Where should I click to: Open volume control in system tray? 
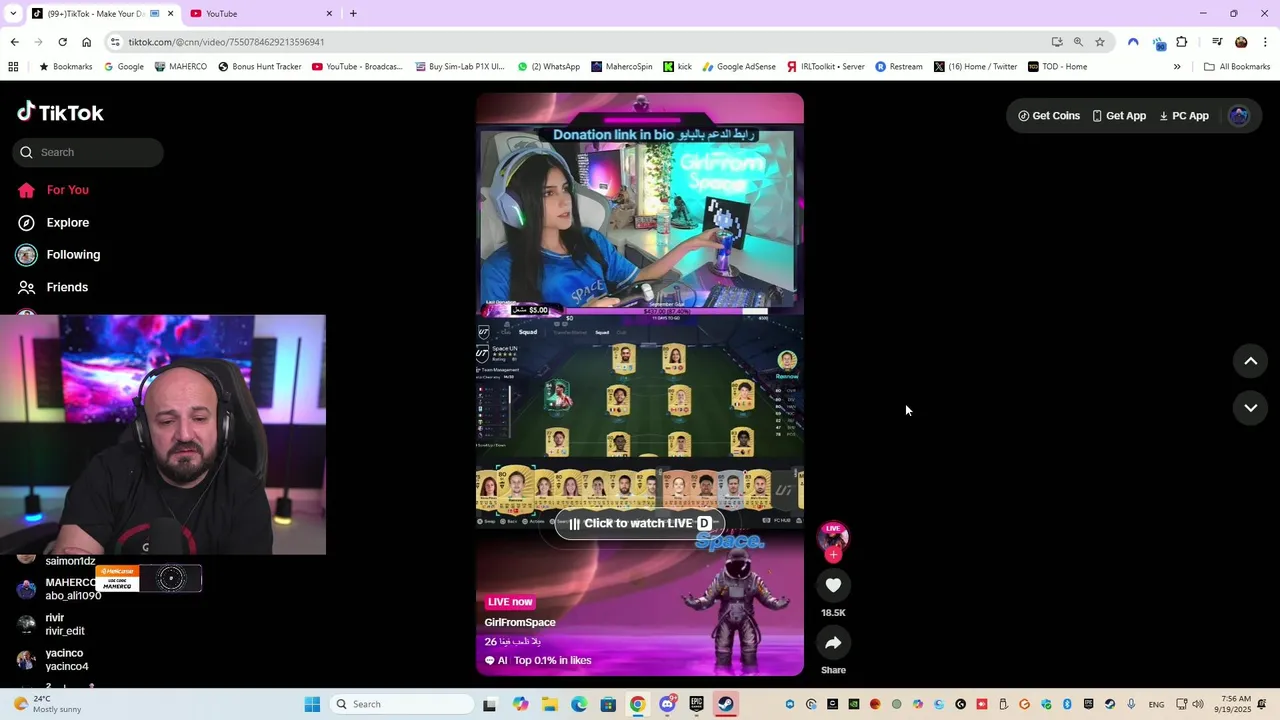click(1198, 704)
